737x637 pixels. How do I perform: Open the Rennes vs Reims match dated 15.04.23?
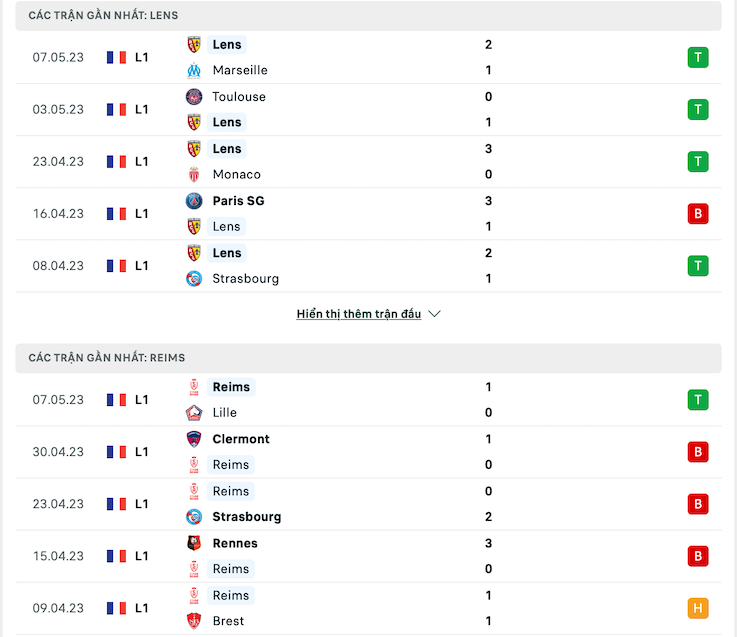coord(368,556)
